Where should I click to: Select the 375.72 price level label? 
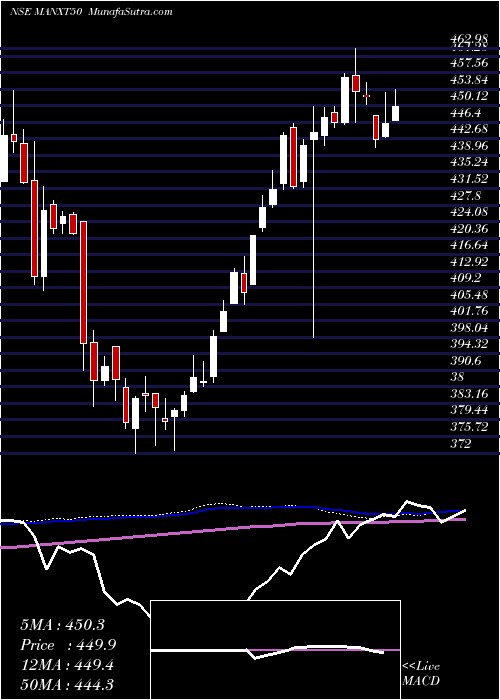[x=468, y=427]
